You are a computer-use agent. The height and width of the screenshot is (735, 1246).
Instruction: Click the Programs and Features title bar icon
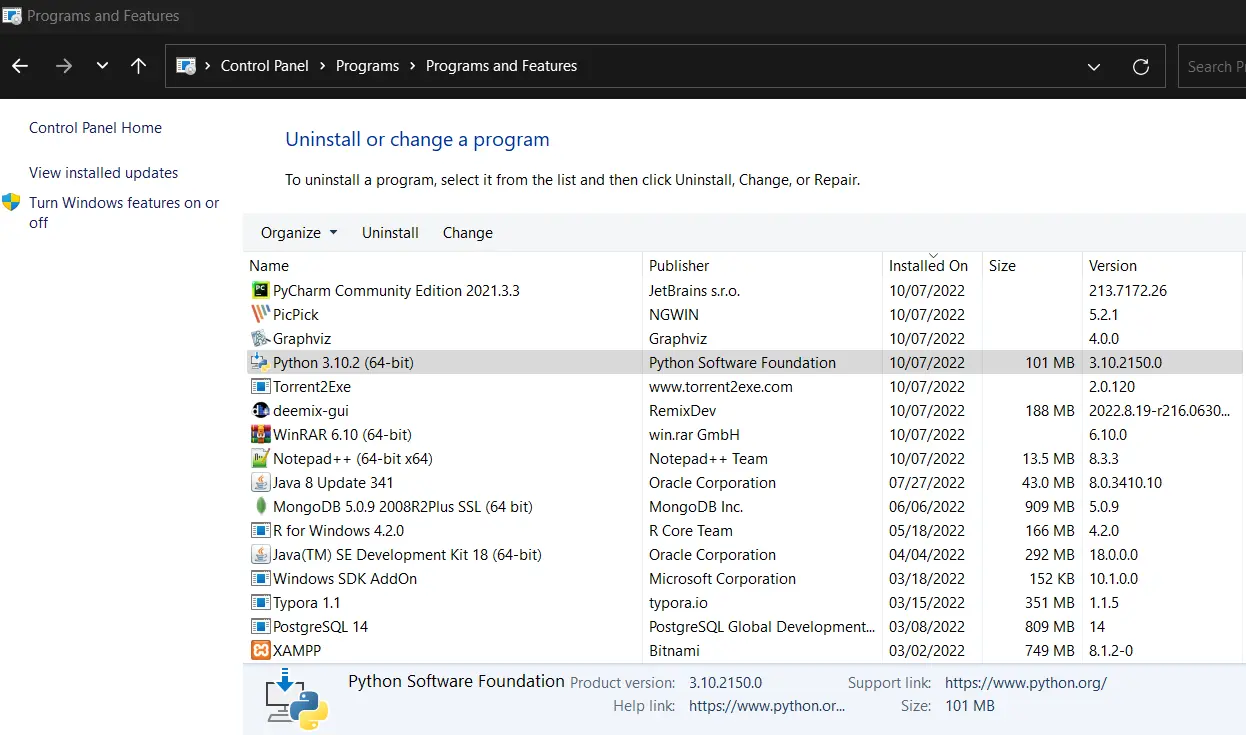[11, 15]
